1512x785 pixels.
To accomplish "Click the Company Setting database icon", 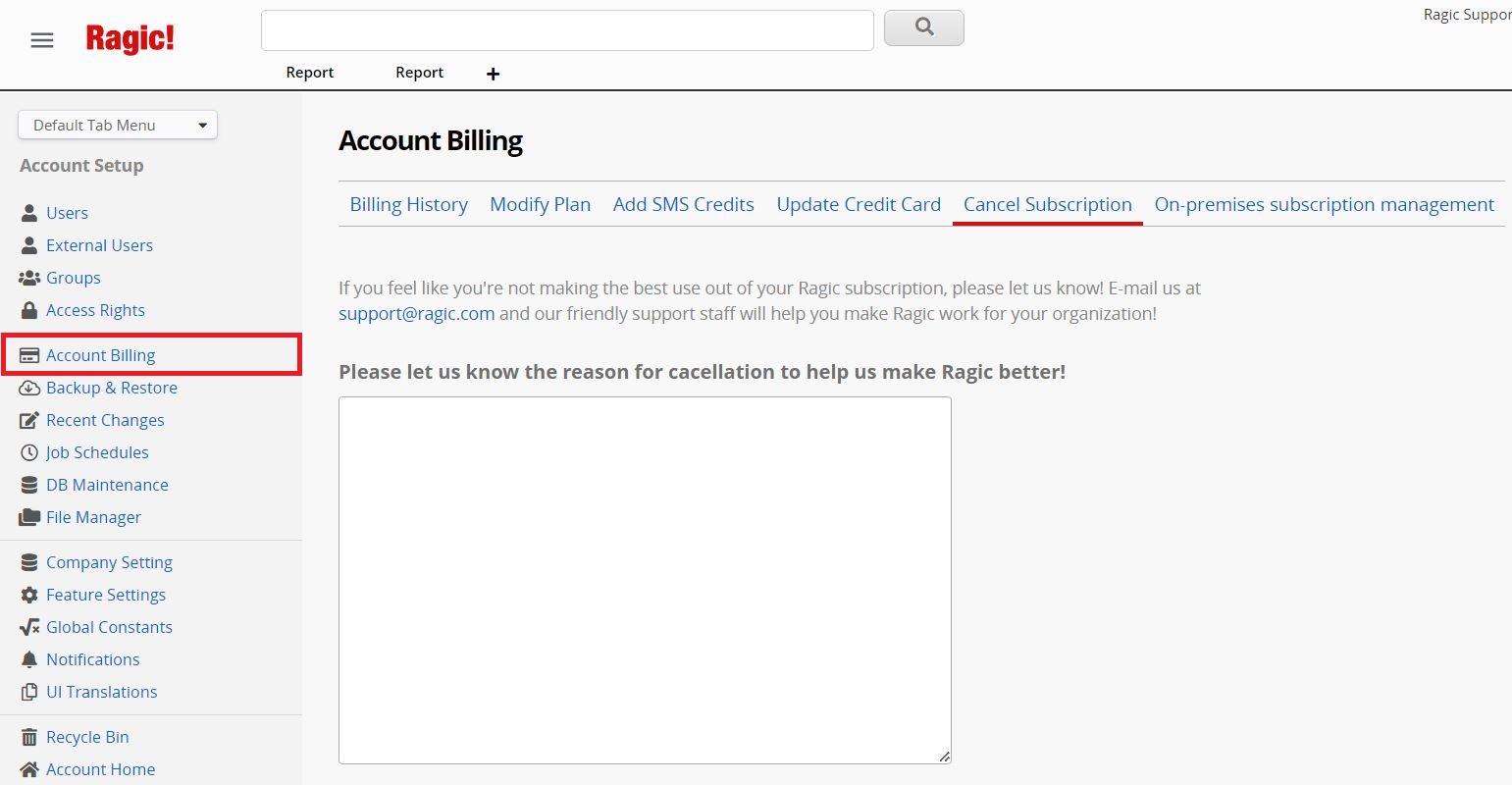I will coord(29,562).
